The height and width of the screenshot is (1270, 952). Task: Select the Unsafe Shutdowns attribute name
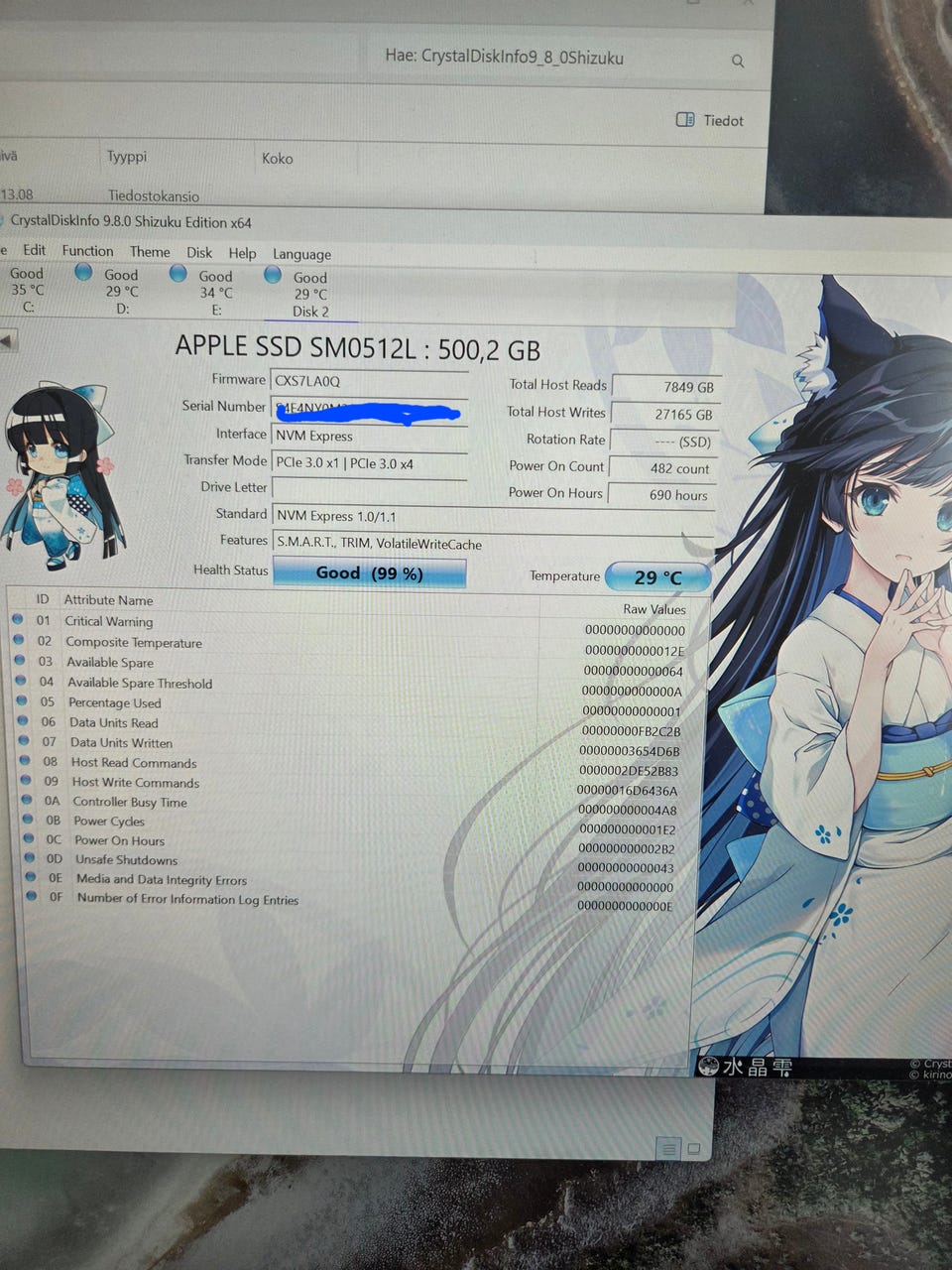point(126,859)
